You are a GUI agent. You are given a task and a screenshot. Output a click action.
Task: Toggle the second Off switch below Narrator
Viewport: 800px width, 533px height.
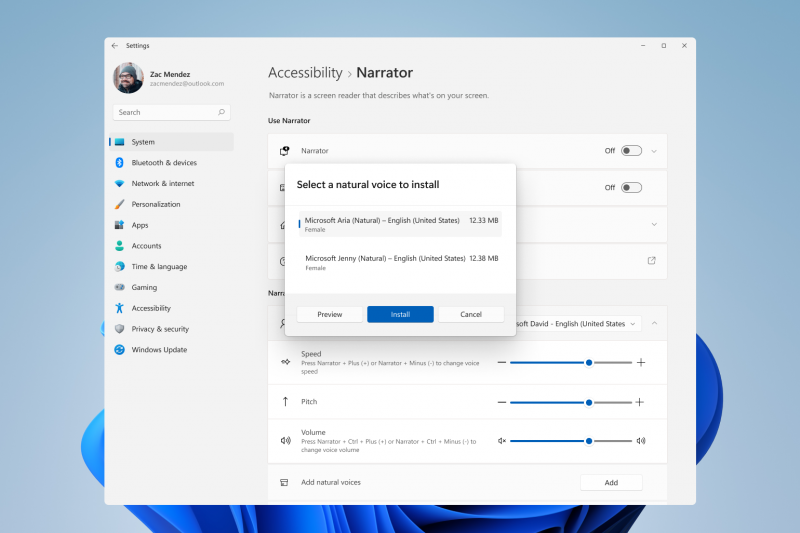coord(631,188)
